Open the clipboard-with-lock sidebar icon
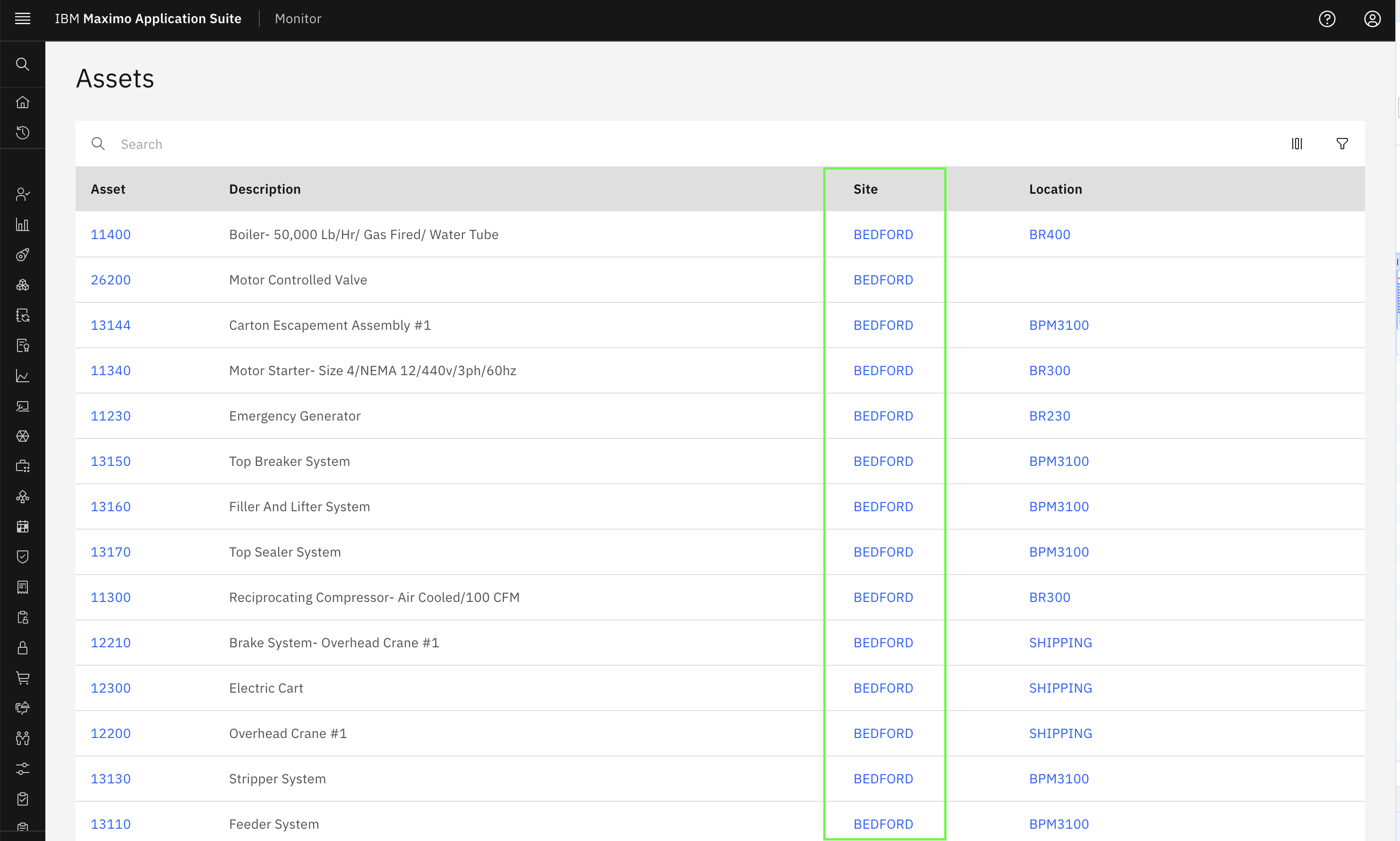Image resolution: width=1400 pixels, height=841 pixels. pos(23,617)
